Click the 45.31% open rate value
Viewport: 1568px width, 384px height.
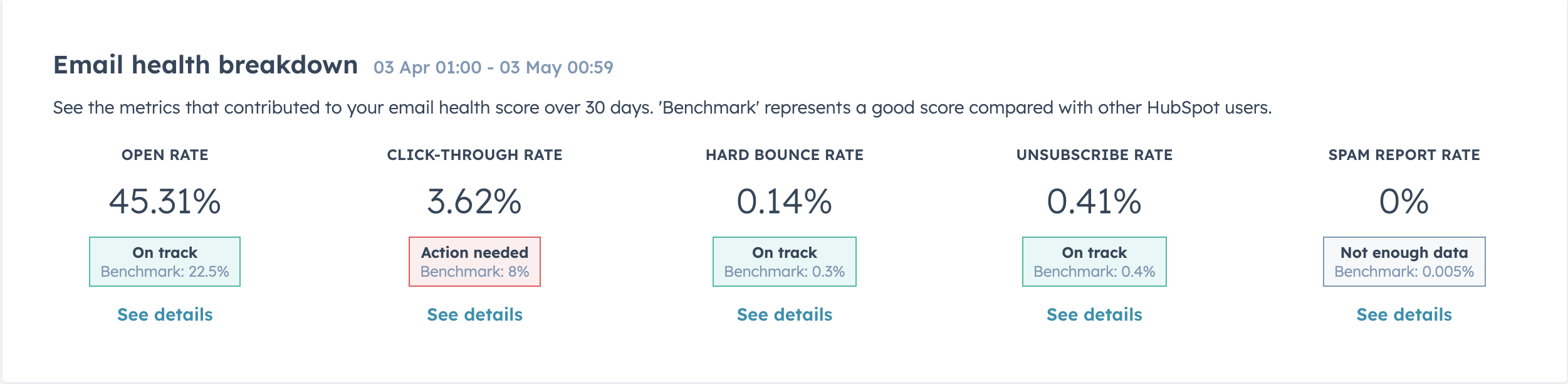tap(165, 201)
